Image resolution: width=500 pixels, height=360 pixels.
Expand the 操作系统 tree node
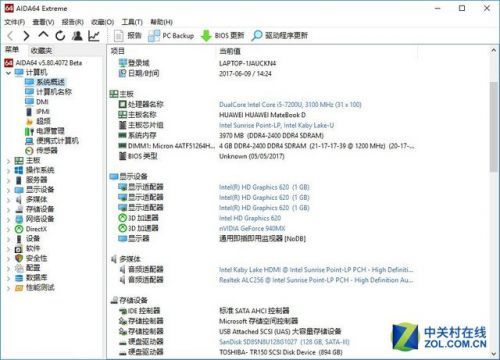coord(8,171)
